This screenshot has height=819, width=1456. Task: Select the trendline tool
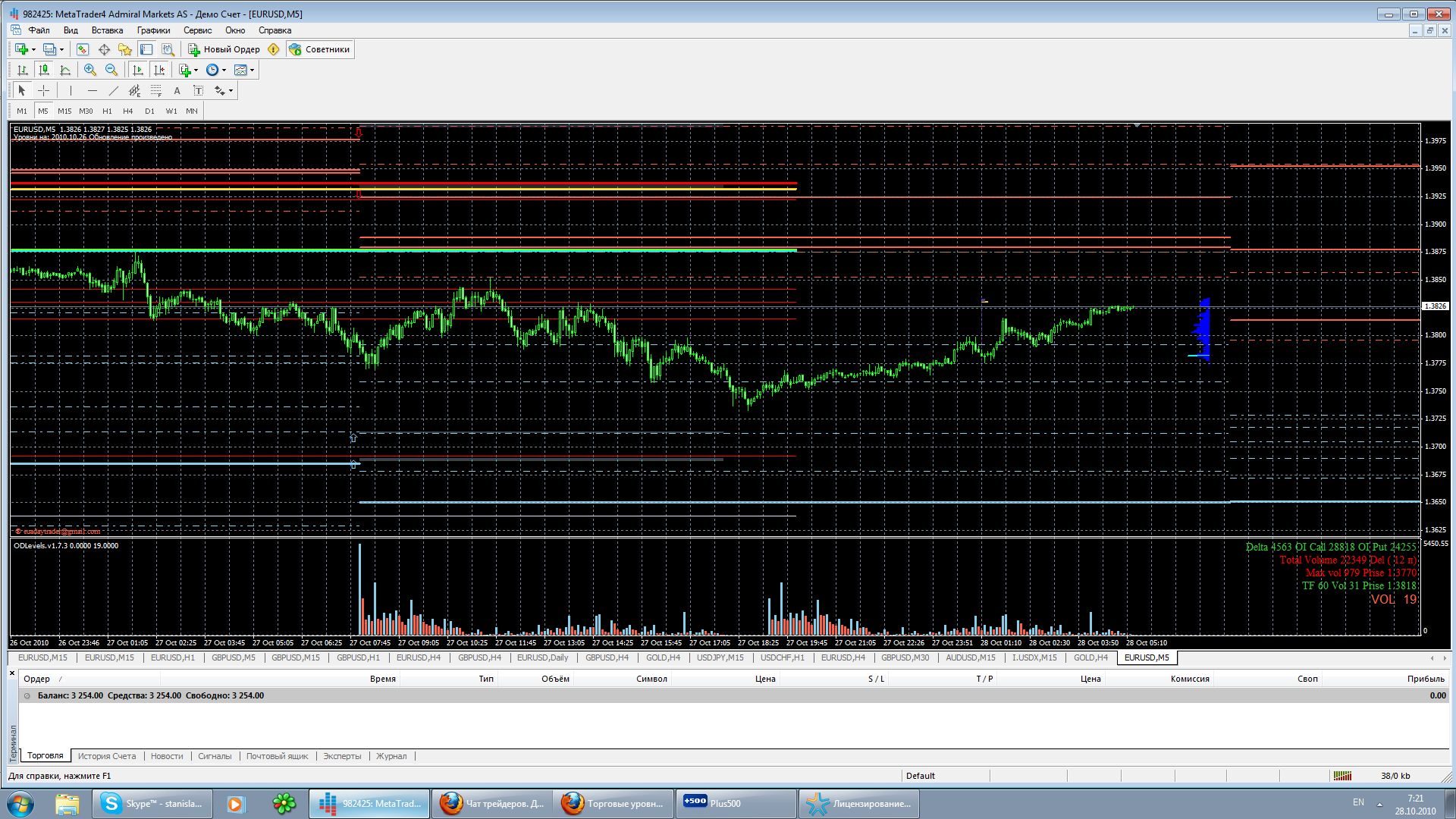(x=113, y=90)
